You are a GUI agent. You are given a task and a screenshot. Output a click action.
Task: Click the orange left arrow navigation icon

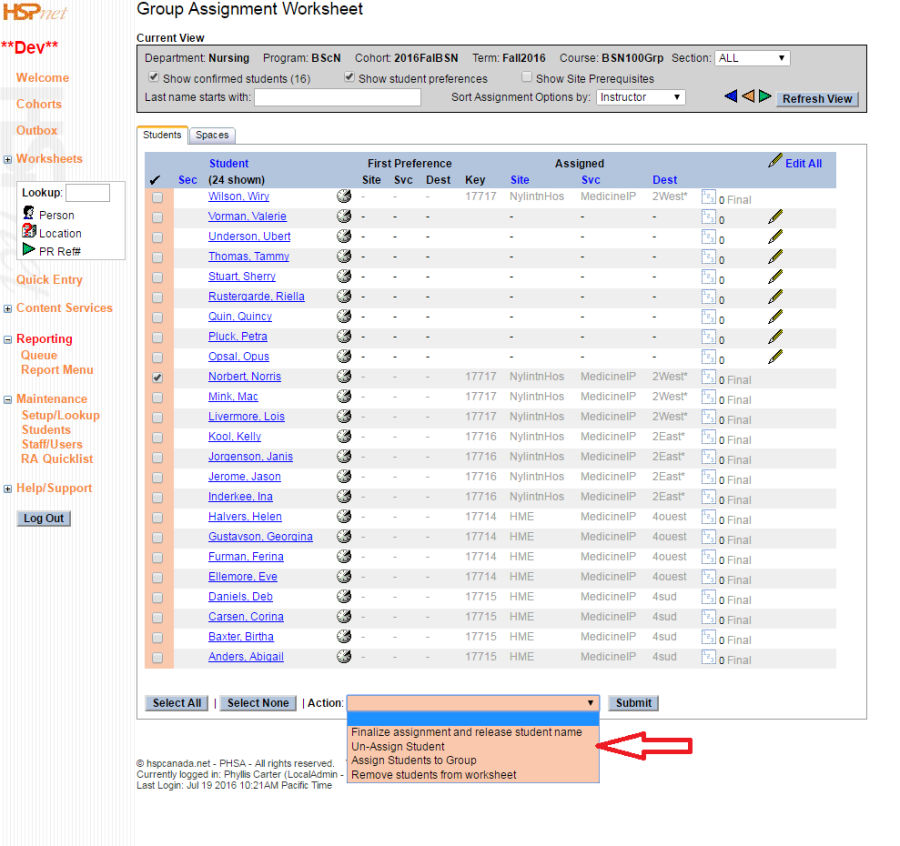click(x=748, y=97)
